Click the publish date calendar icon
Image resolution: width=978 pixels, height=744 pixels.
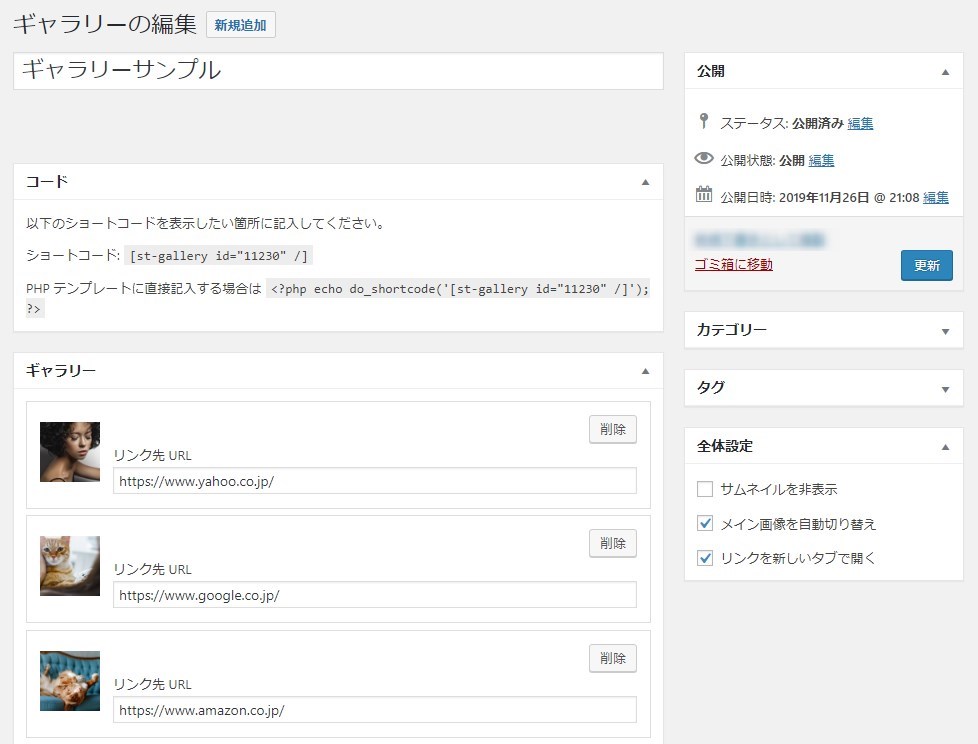tap(704, 195)
